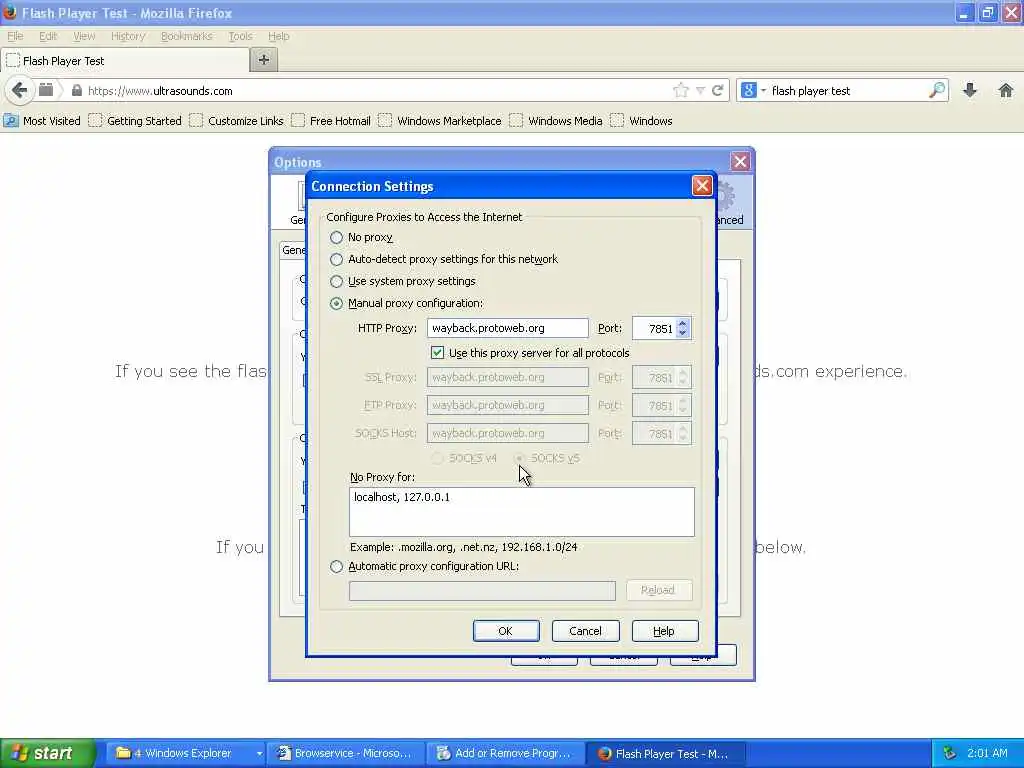The width and height of the screenshot is (1024, 768).
Task: Click the Firefox address URL field
Action: click(x=377, y=91)
